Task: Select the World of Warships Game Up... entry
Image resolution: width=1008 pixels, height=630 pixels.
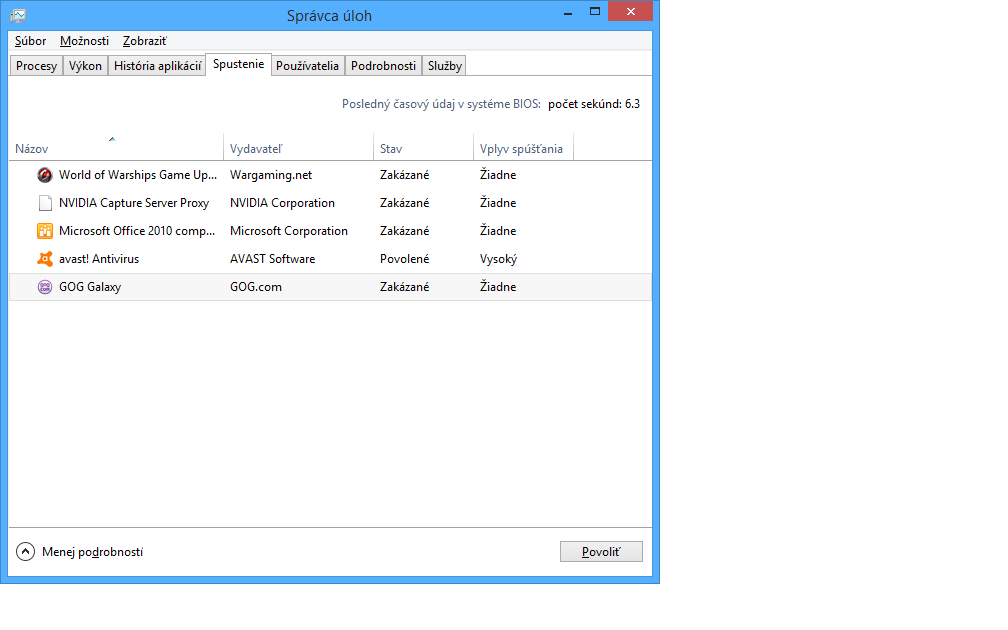Action: [138, 175]
